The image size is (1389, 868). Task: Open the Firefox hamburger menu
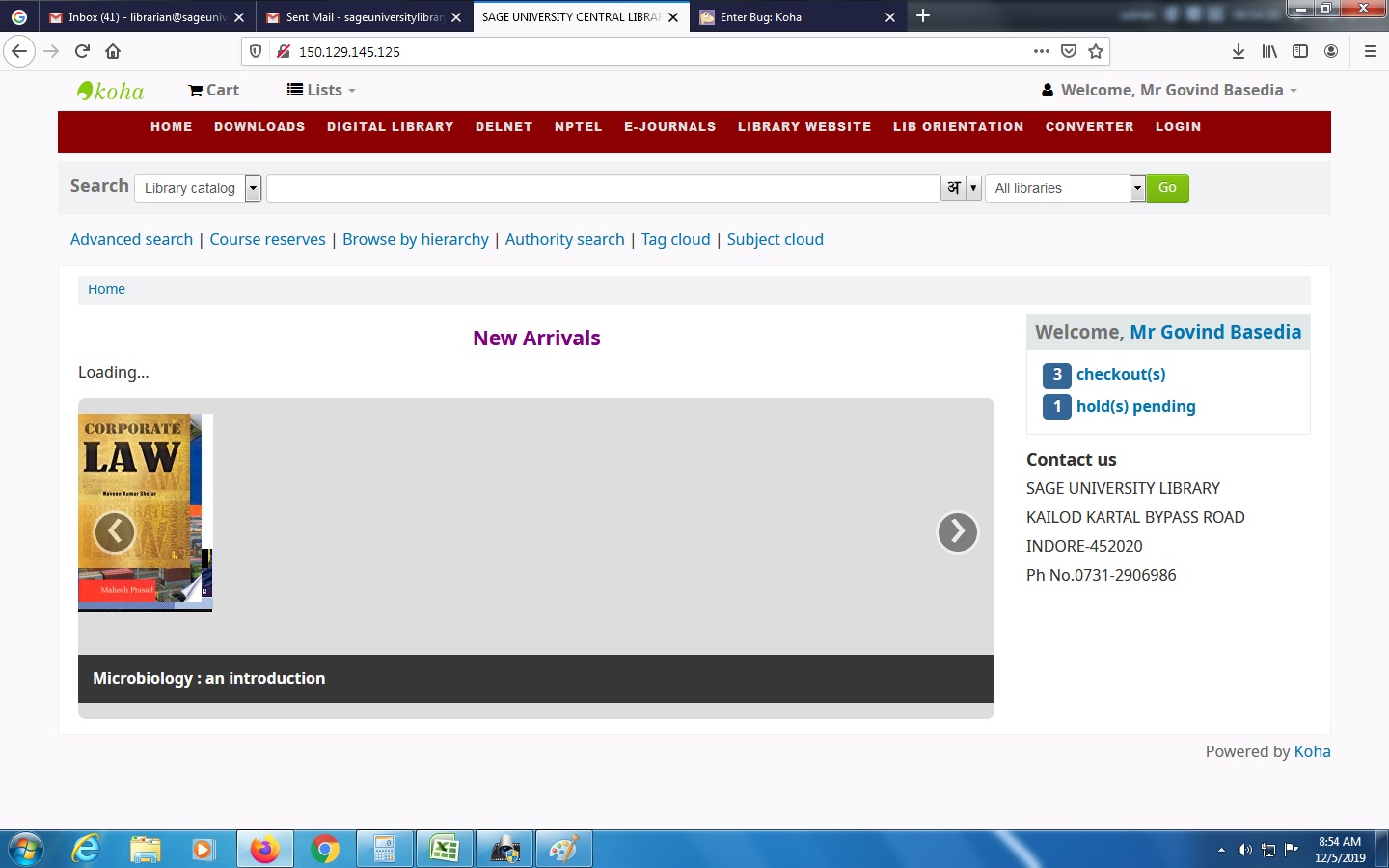point(1370,51)
